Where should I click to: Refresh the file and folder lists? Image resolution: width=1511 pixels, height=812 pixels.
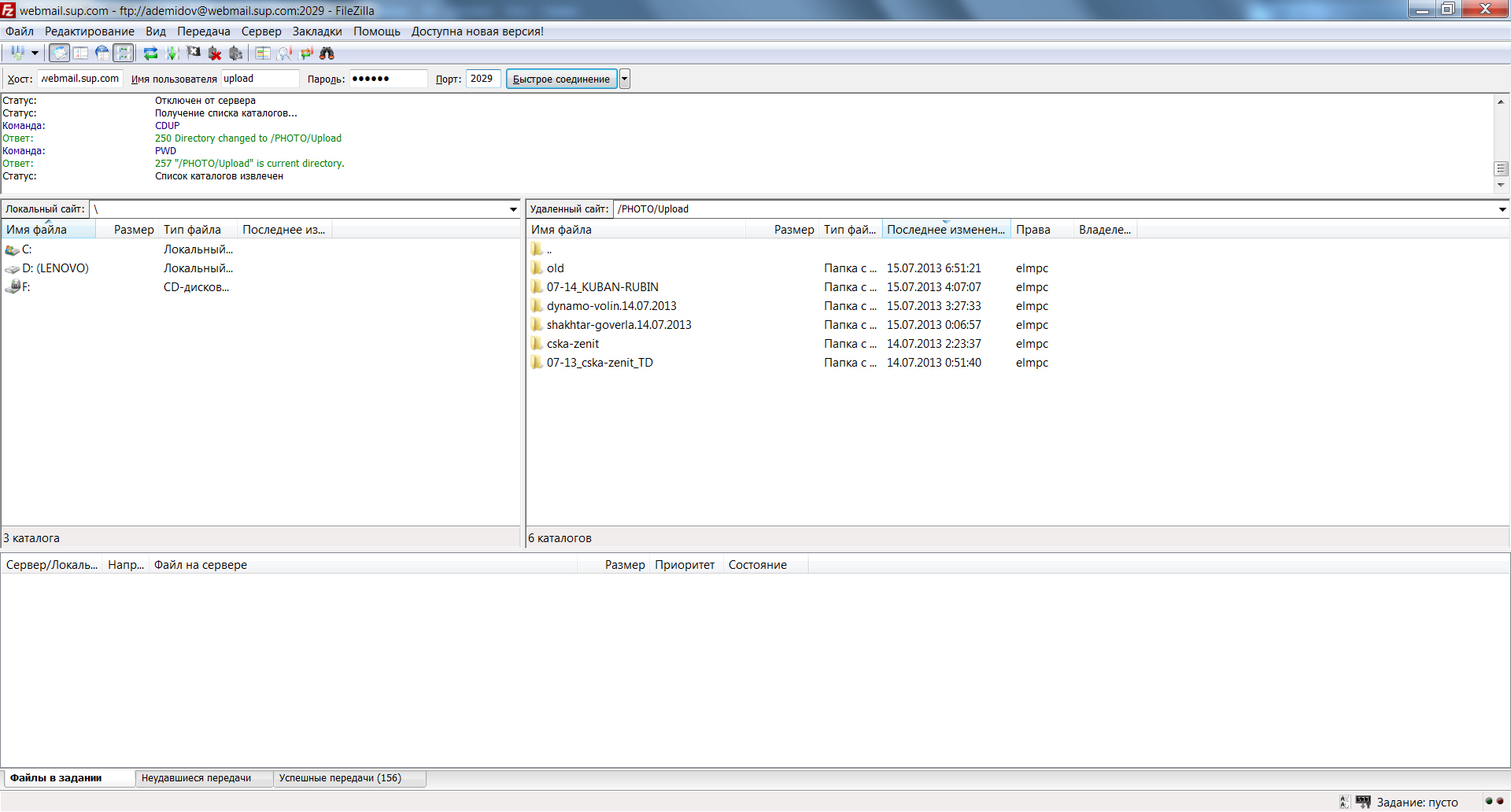pos(150,53)
